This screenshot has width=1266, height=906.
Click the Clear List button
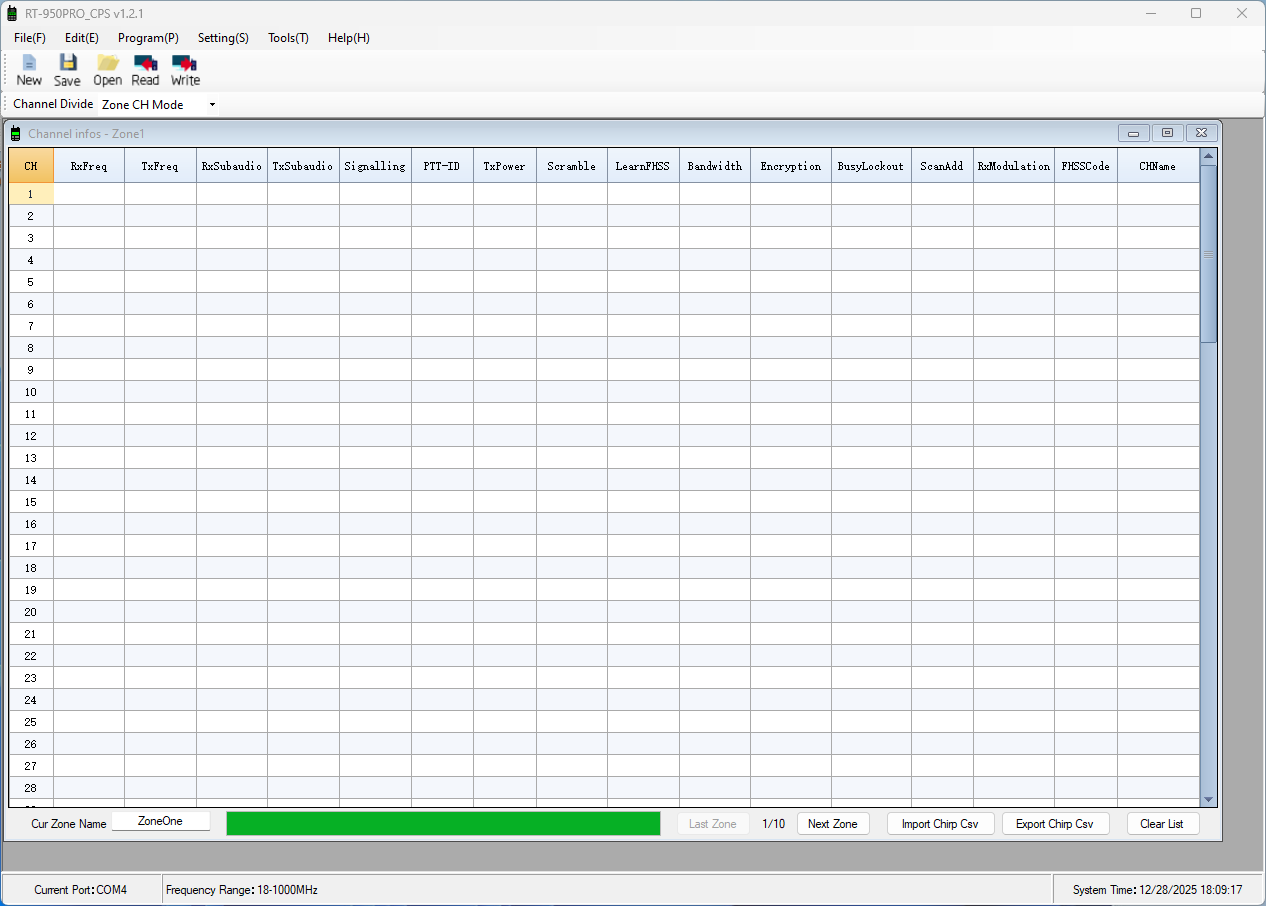[1161, 824]
